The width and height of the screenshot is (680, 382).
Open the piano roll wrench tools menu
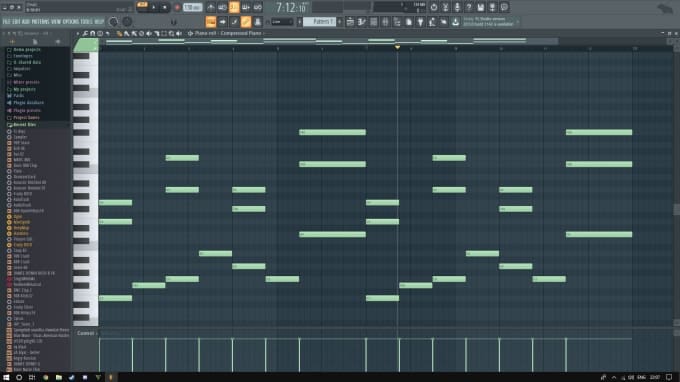click(x=85, y=33)
